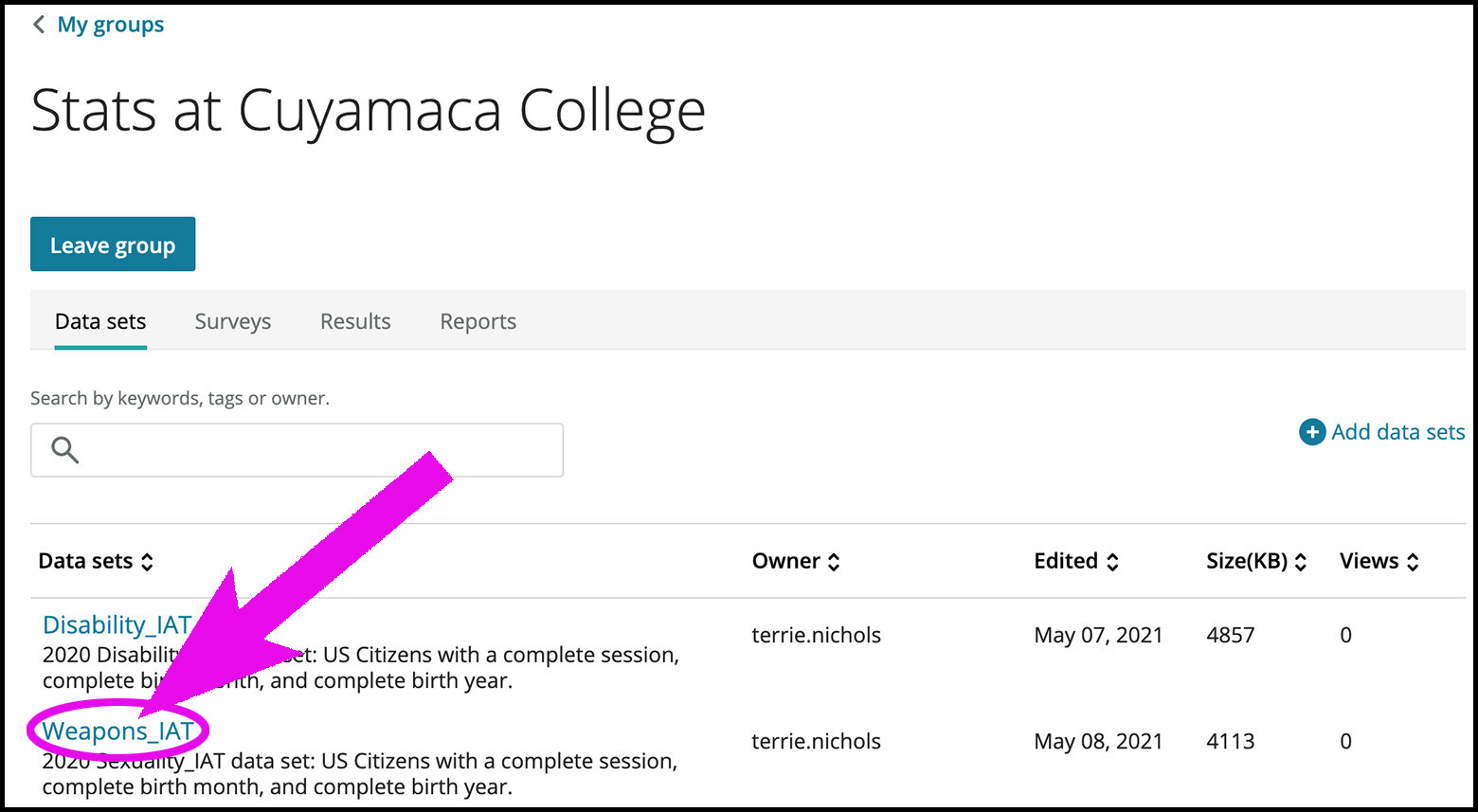Sort by Views column arrows
Screen dimensions: 1478x812
pos(1413,562)
